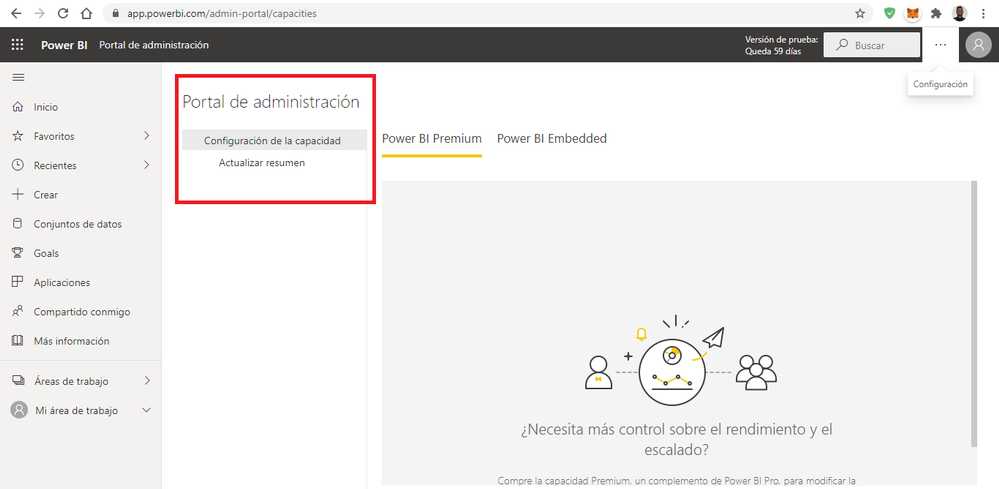Go to the browser home page icon
The width and height of the screenshot is (999, 489).
(x=87, y=13)
